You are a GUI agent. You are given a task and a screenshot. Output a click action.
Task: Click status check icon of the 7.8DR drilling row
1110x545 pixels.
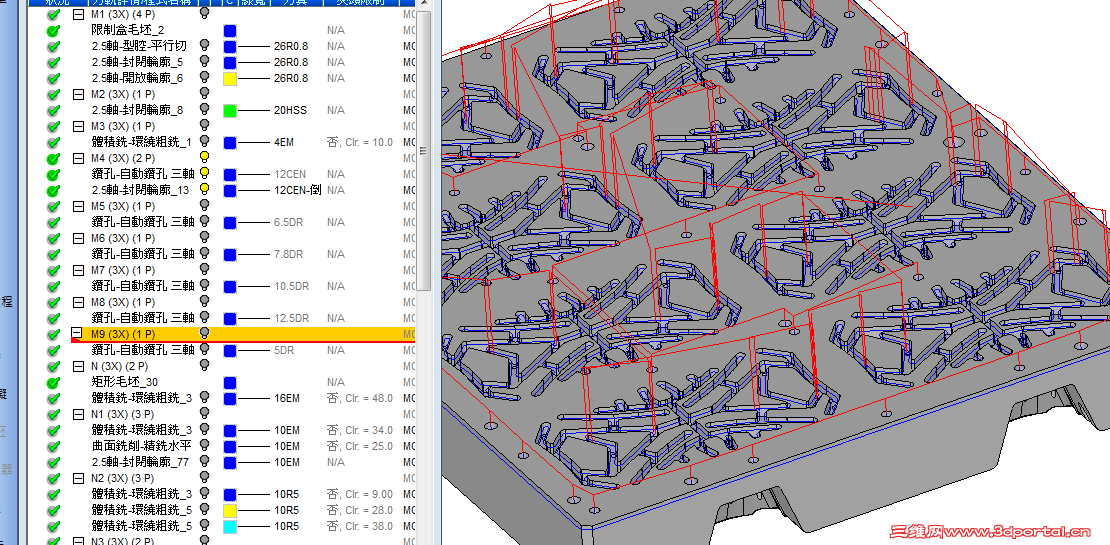click(x=53, y=254)
